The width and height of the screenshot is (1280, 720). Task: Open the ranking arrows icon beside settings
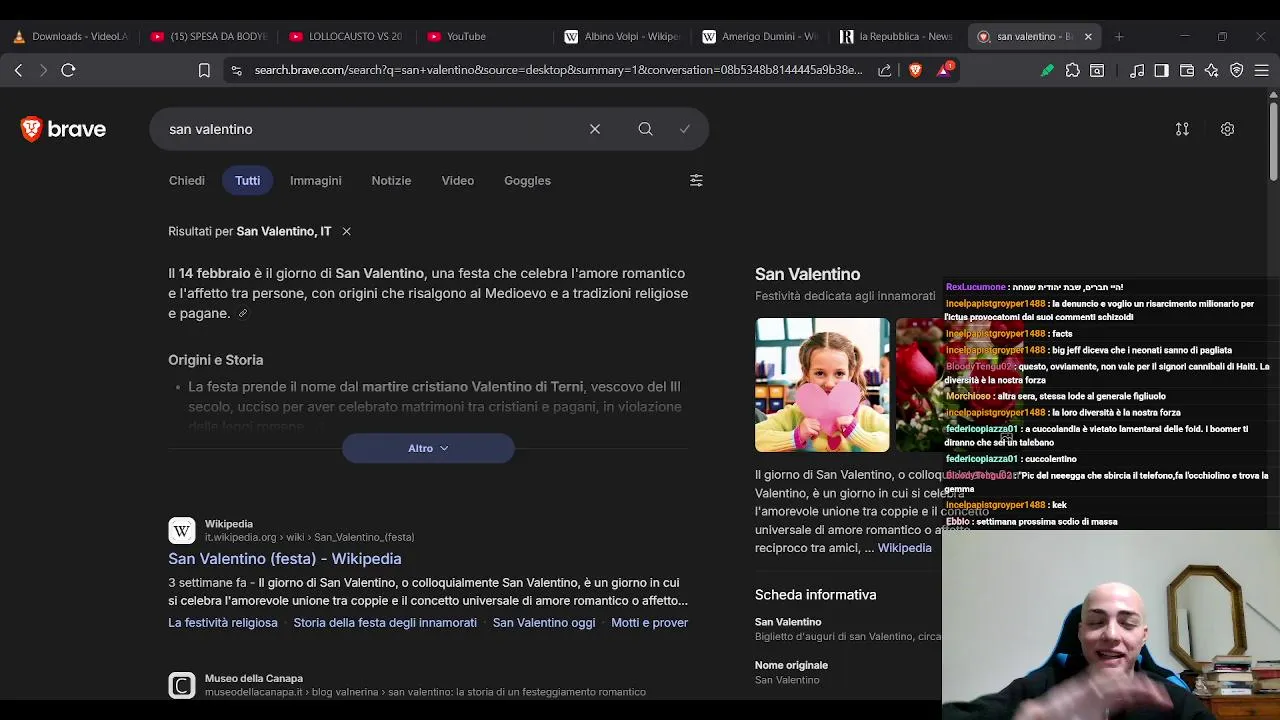coord(1182,129)
